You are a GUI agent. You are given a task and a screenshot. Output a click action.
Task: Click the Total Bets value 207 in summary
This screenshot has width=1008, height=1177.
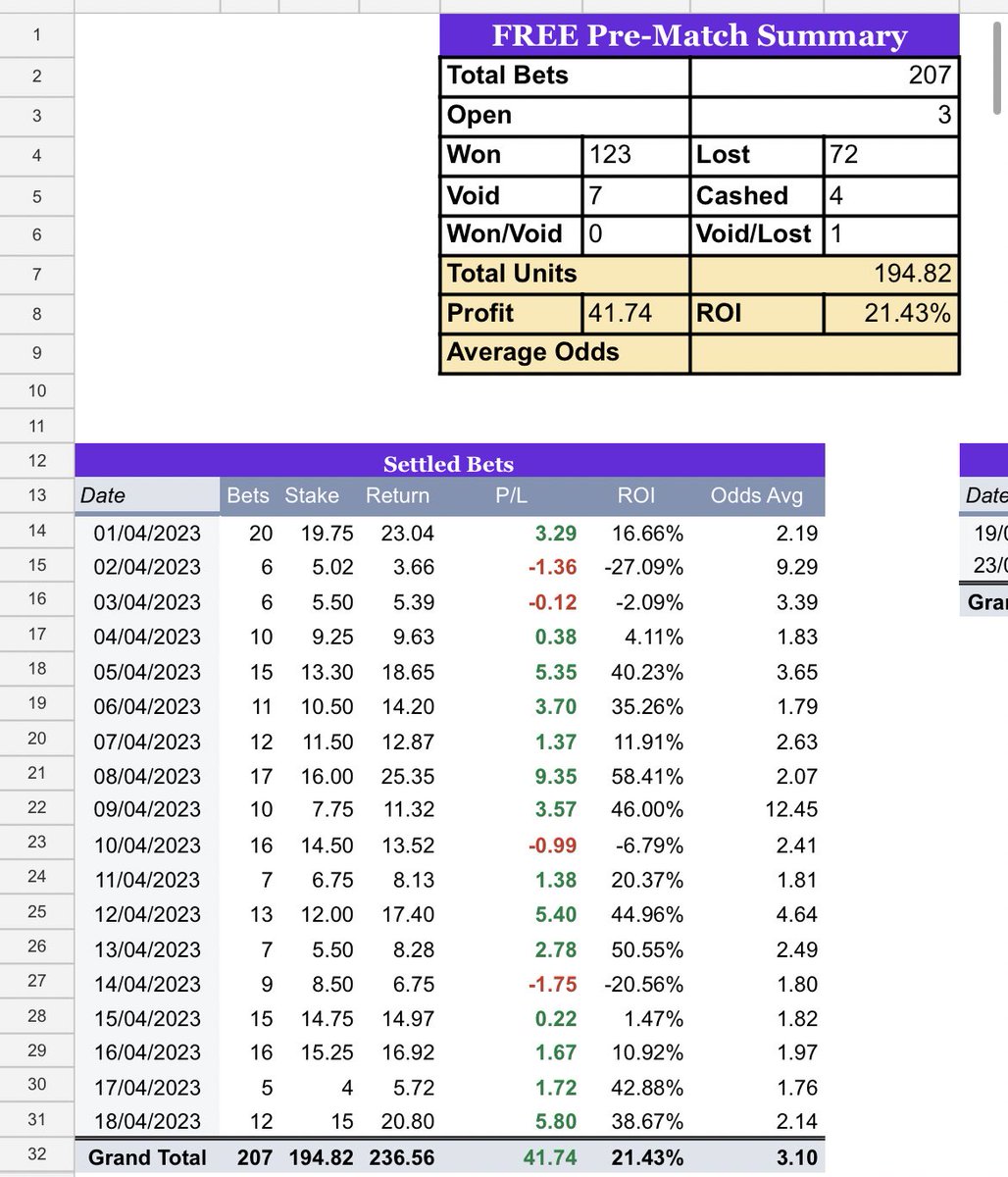pyautogui.click(x=825, y=76)
